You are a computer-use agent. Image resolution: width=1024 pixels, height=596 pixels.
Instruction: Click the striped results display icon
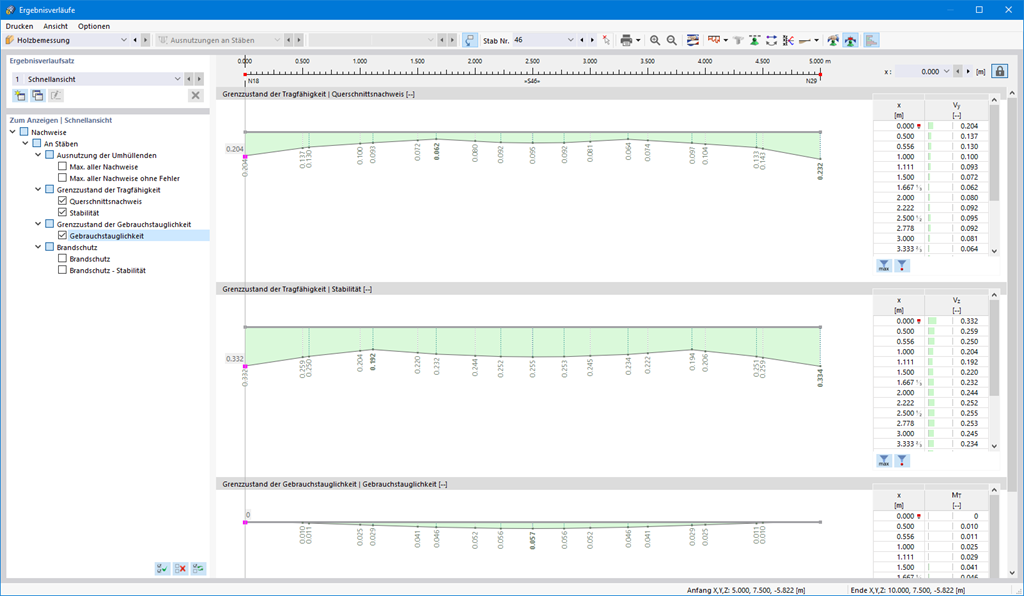coord(693,40)
